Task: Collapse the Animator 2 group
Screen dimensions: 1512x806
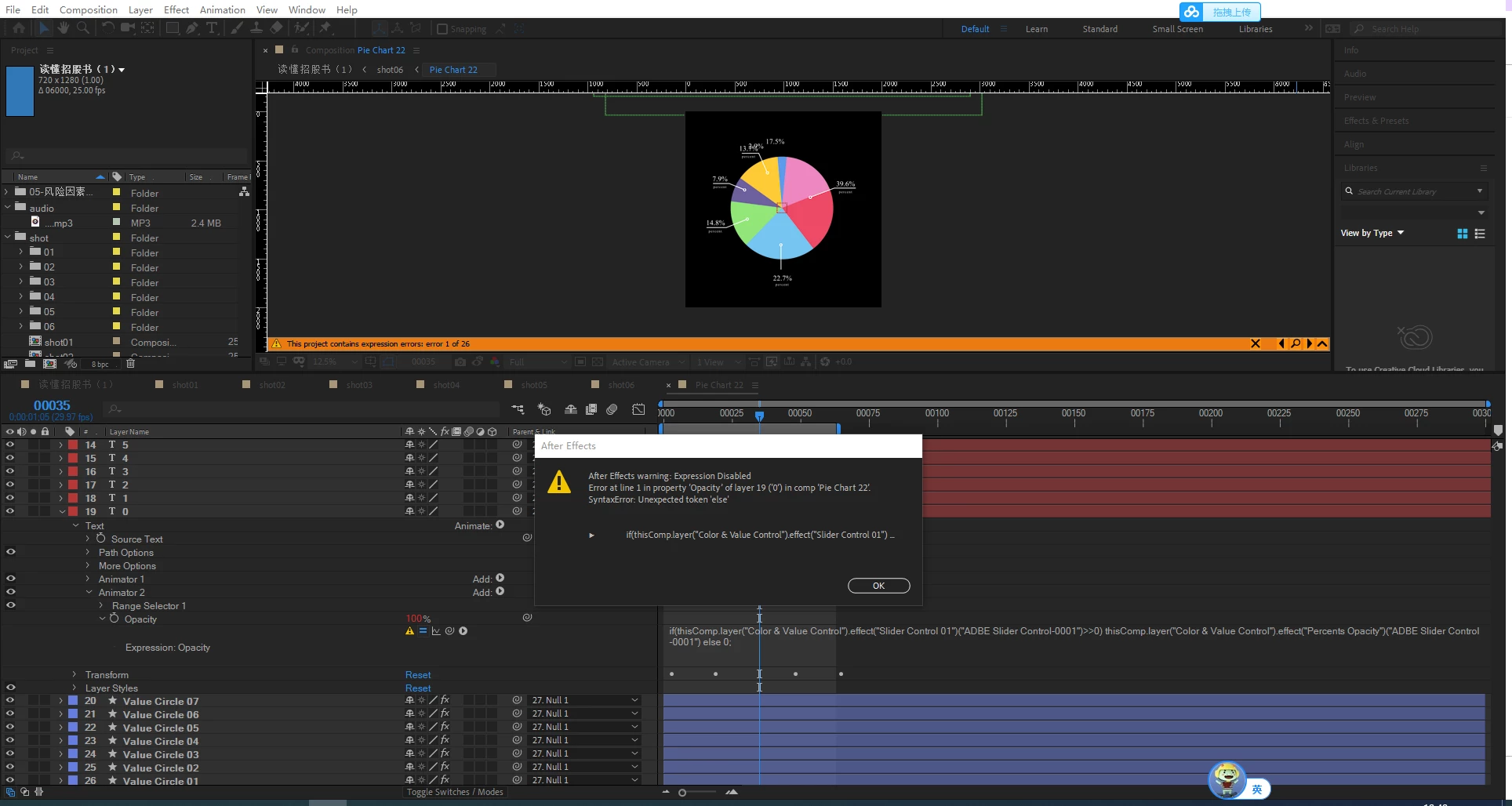Action: (x=89, y=592)
